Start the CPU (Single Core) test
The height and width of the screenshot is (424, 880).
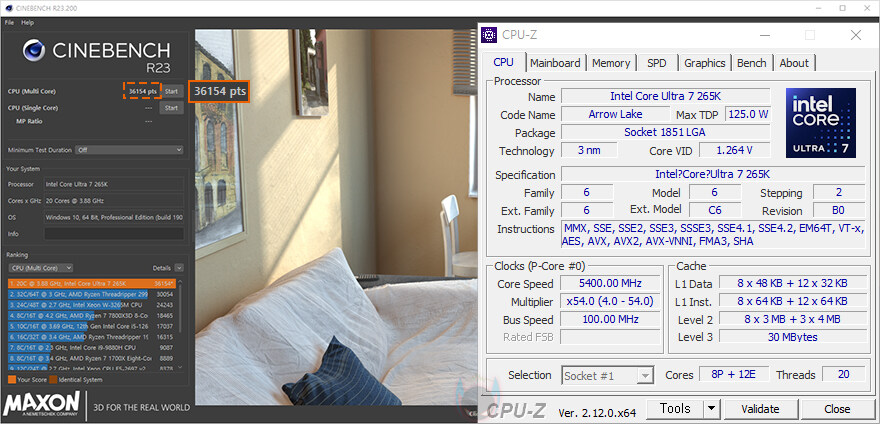click(x=171, y=108)
